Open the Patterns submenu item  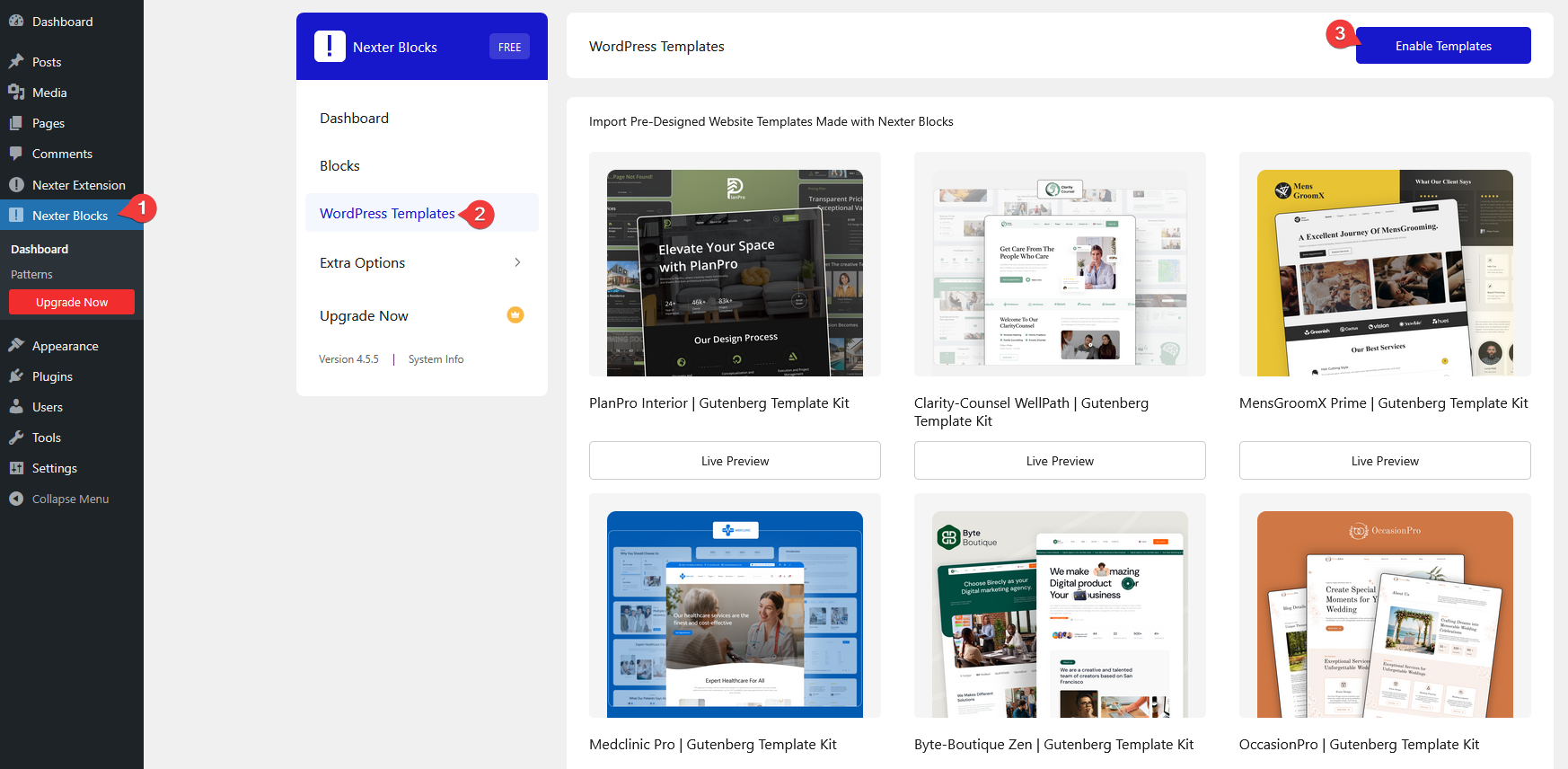(x=31, y=274)
